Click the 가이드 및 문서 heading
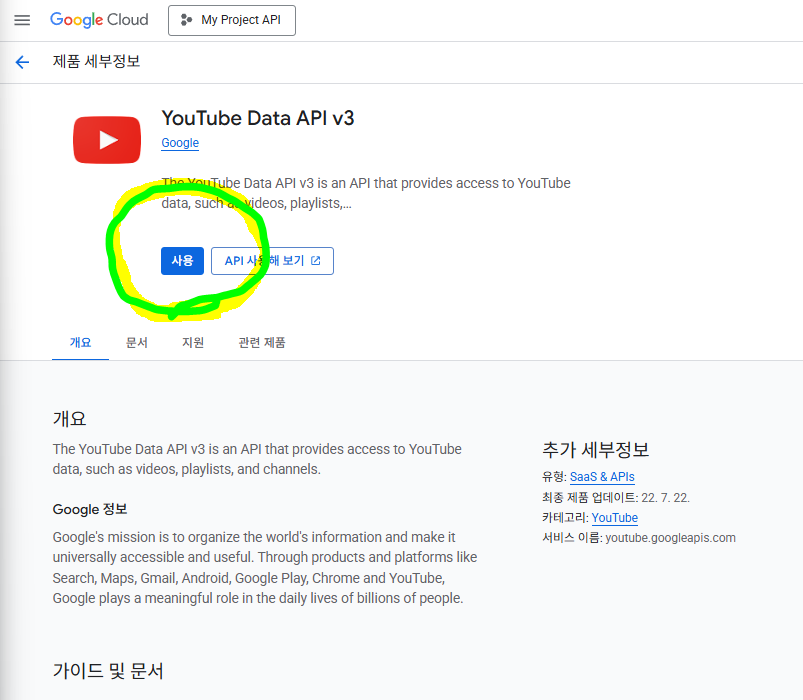803x700 pixels. point(108,670)
